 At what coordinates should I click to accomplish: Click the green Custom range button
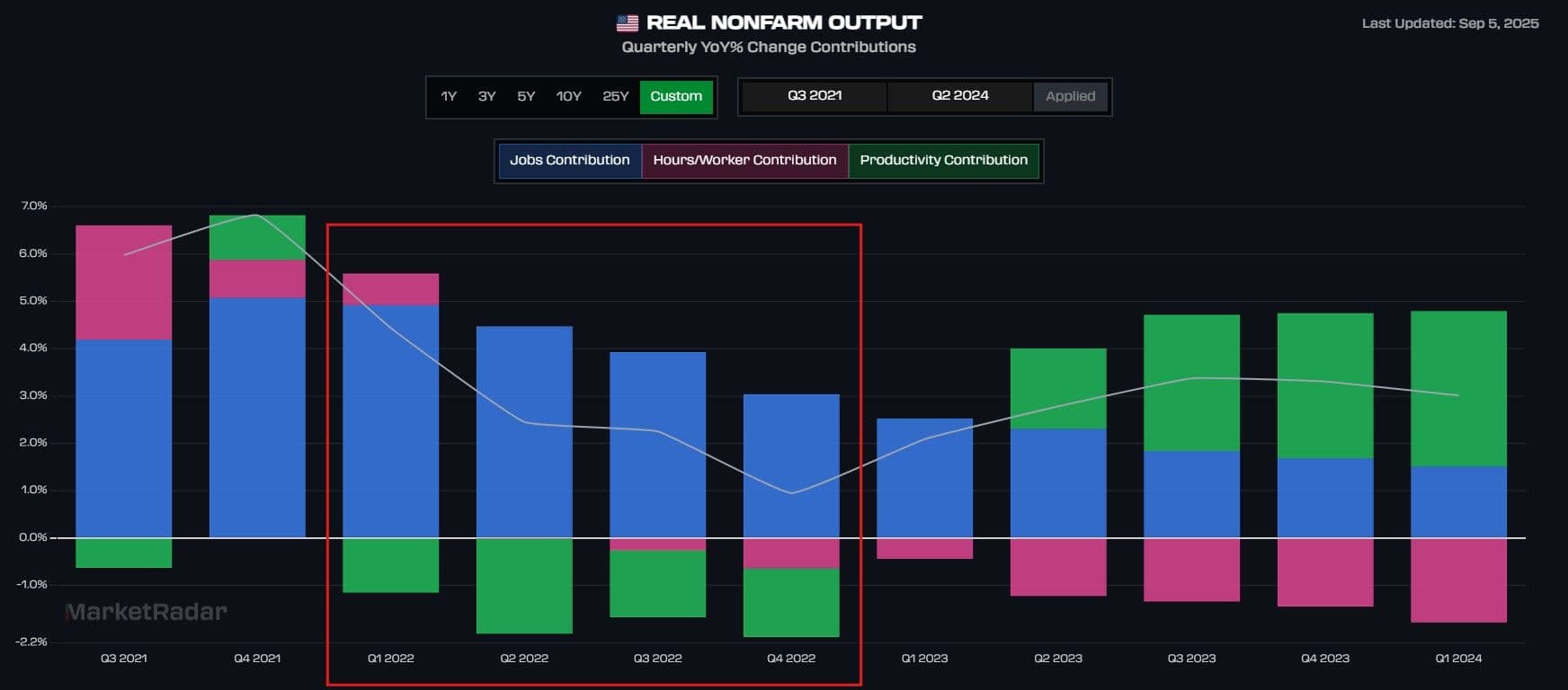[x=676, y=97]
